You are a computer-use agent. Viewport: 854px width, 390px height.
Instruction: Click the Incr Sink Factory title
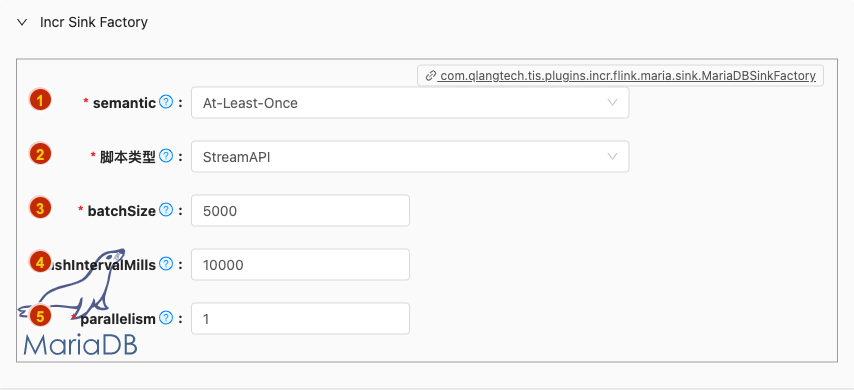[x=94, y=22]
